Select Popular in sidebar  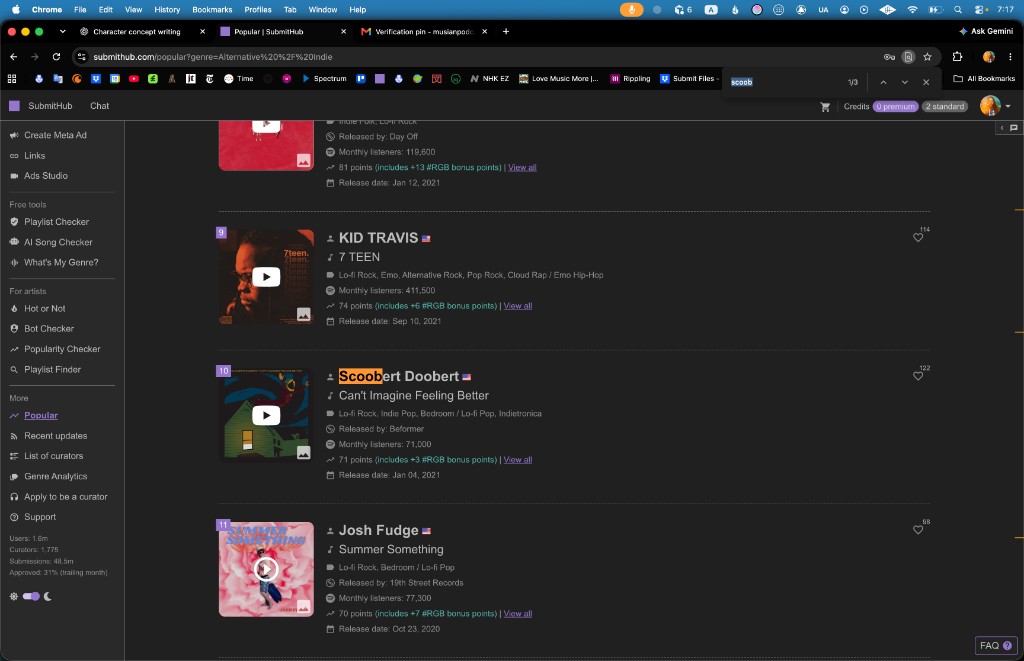[40, 415]
